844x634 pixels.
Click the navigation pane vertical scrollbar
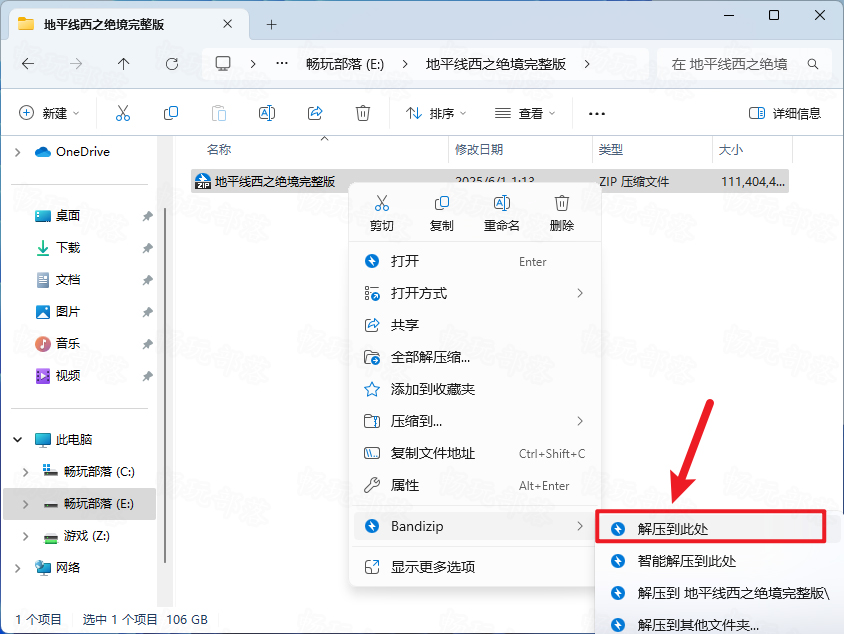click(x=164, y=385)
